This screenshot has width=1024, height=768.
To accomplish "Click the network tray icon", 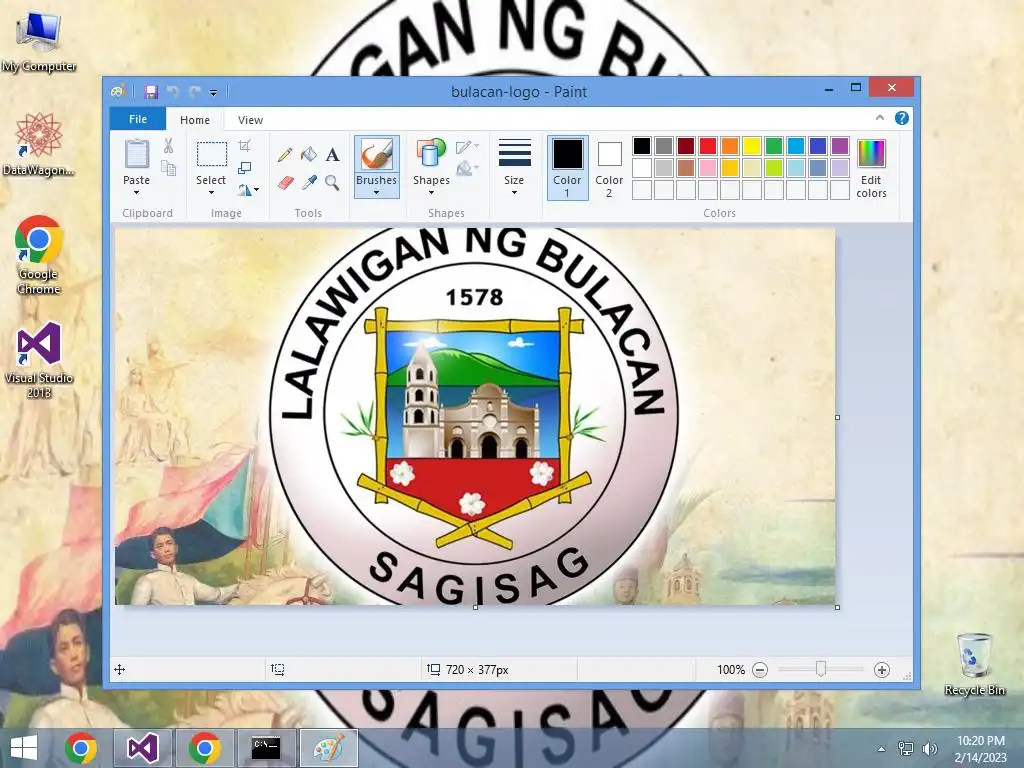I will pyautogui.click(x=906, y=748).
